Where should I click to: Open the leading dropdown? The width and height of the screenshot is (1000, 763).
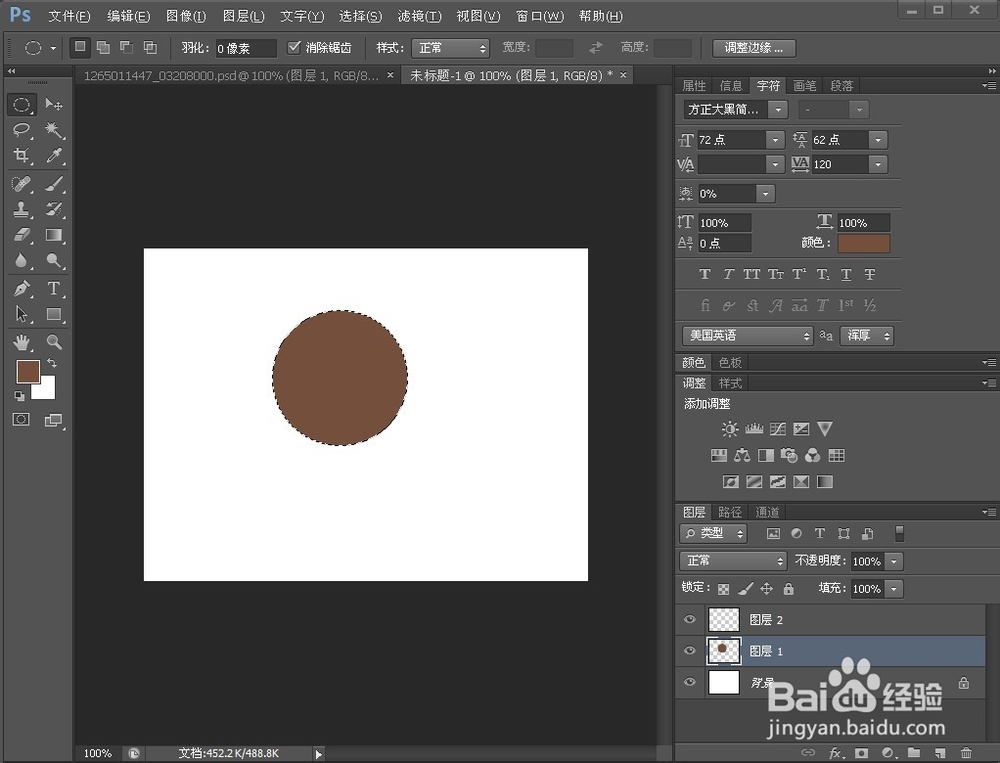[878, 140]
